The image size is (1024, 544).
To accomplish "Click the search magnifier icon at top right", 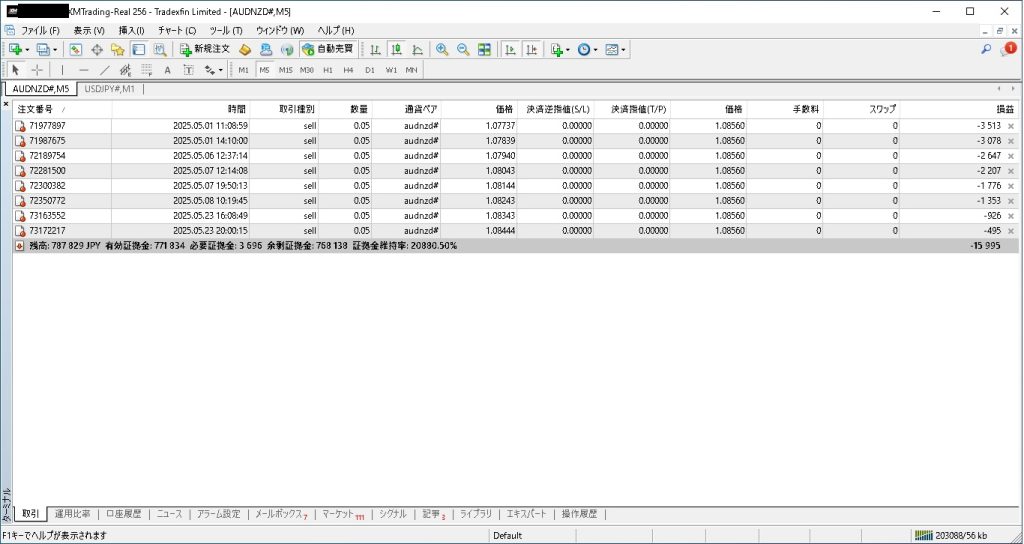I will tap(986, 49).
